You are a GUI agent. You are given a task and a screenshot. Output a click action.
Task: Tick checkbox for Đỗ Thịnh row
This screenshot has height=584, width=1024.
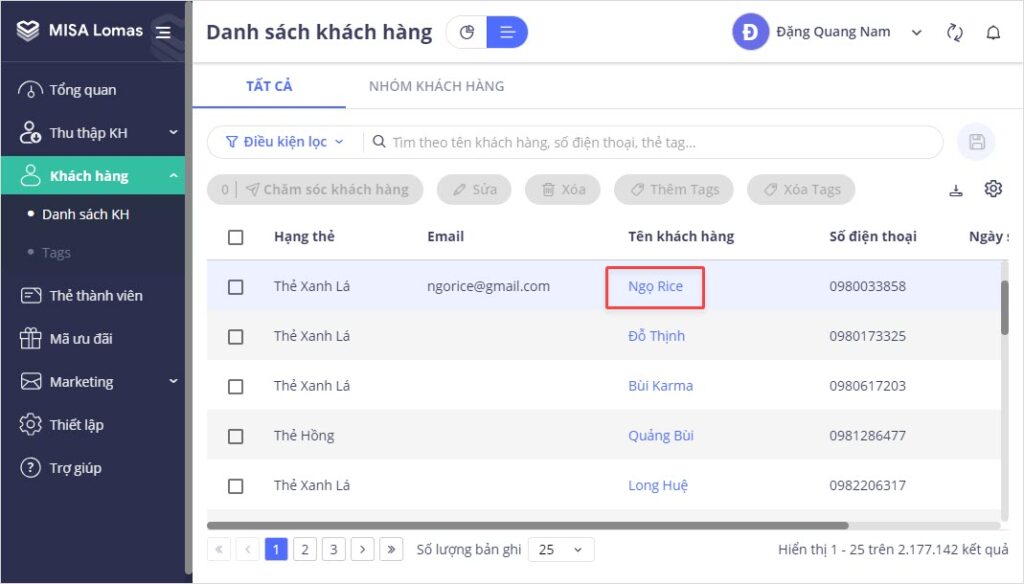236,336
